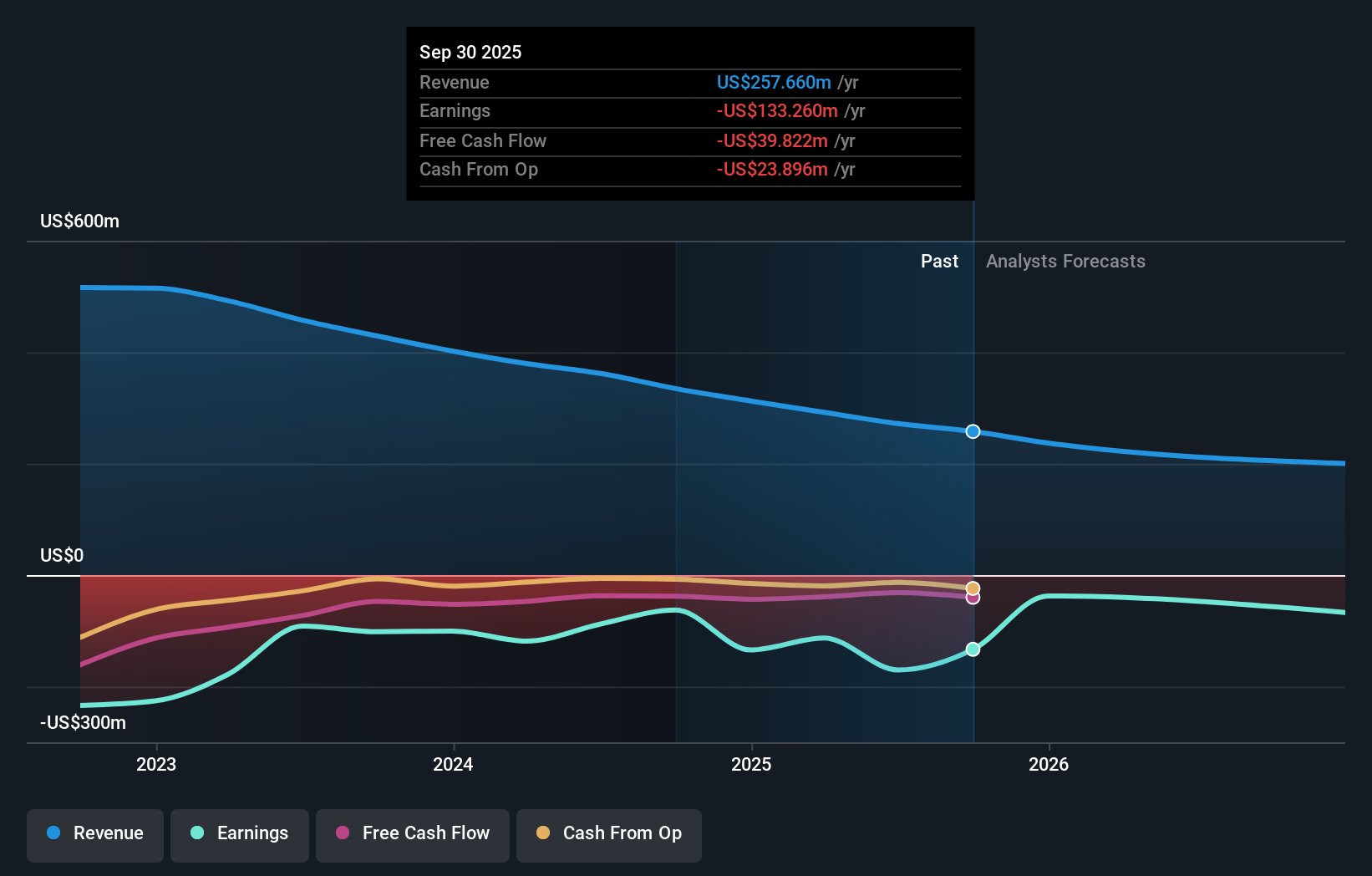Select the Revenue data point marker on the chart
Viewport: 1372px width, 876px height.
coord(972,431)
